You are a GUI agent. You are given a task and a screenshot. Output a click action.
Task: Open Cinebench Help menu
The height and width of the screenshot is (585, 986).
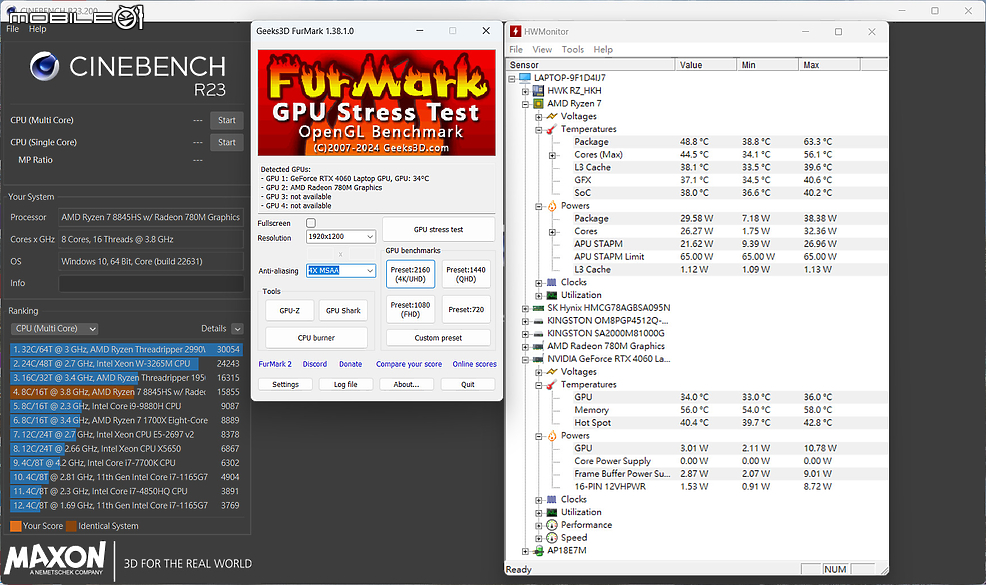pyautogui.click(x=37, y=29)
